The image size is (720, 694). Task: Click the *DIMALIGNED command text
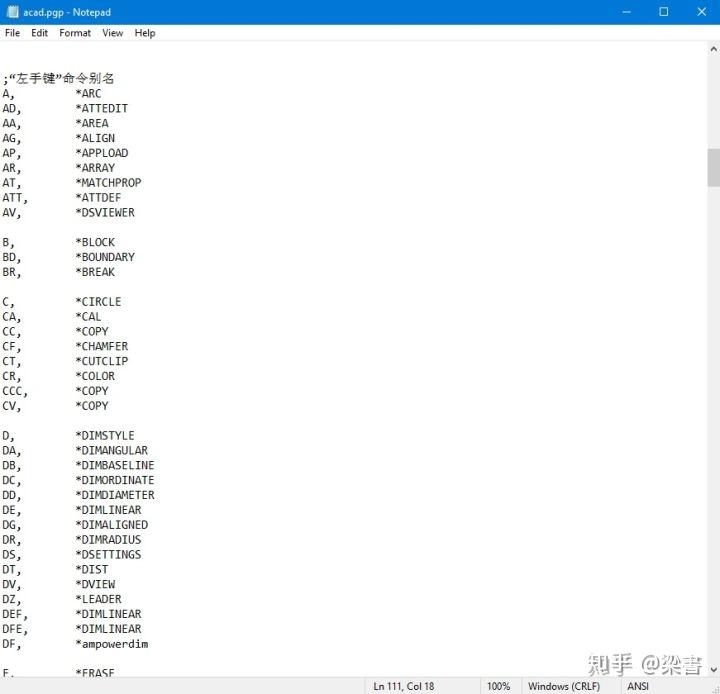(x=112, y=525)
